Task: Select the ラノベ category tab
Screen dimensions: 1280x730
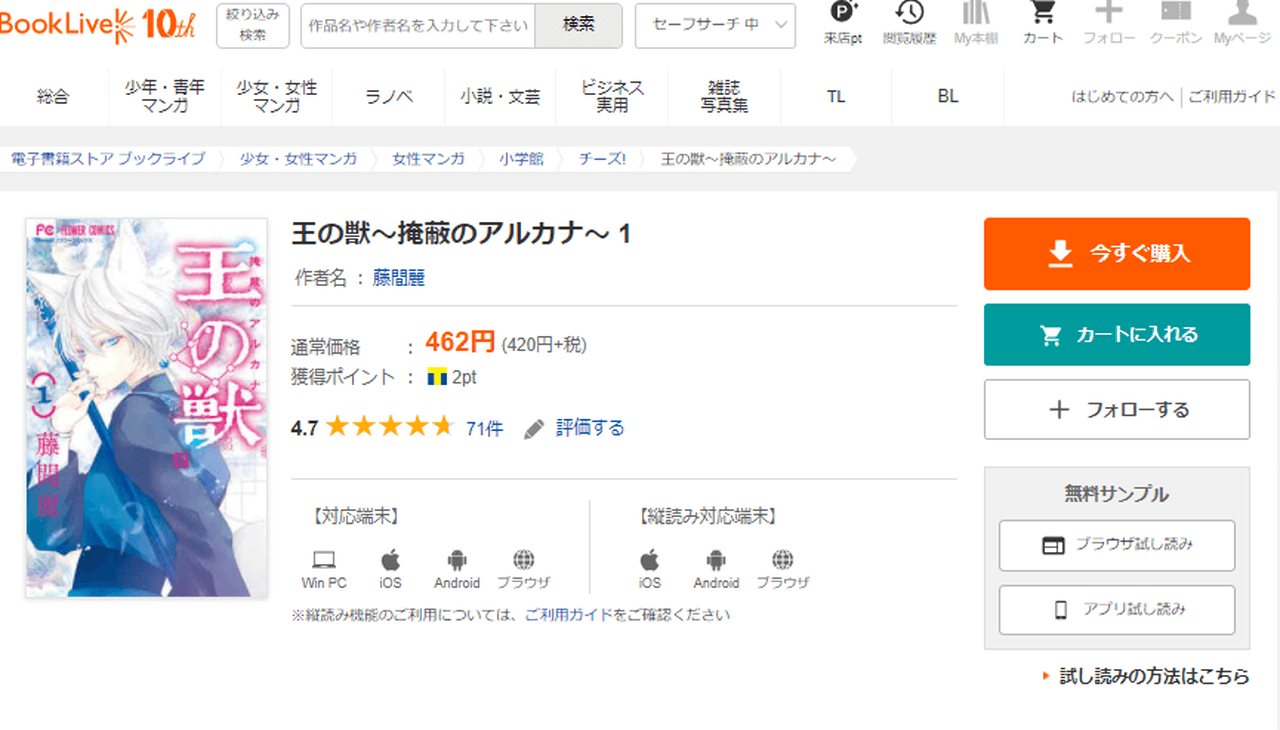Action: tap(389, 96)
